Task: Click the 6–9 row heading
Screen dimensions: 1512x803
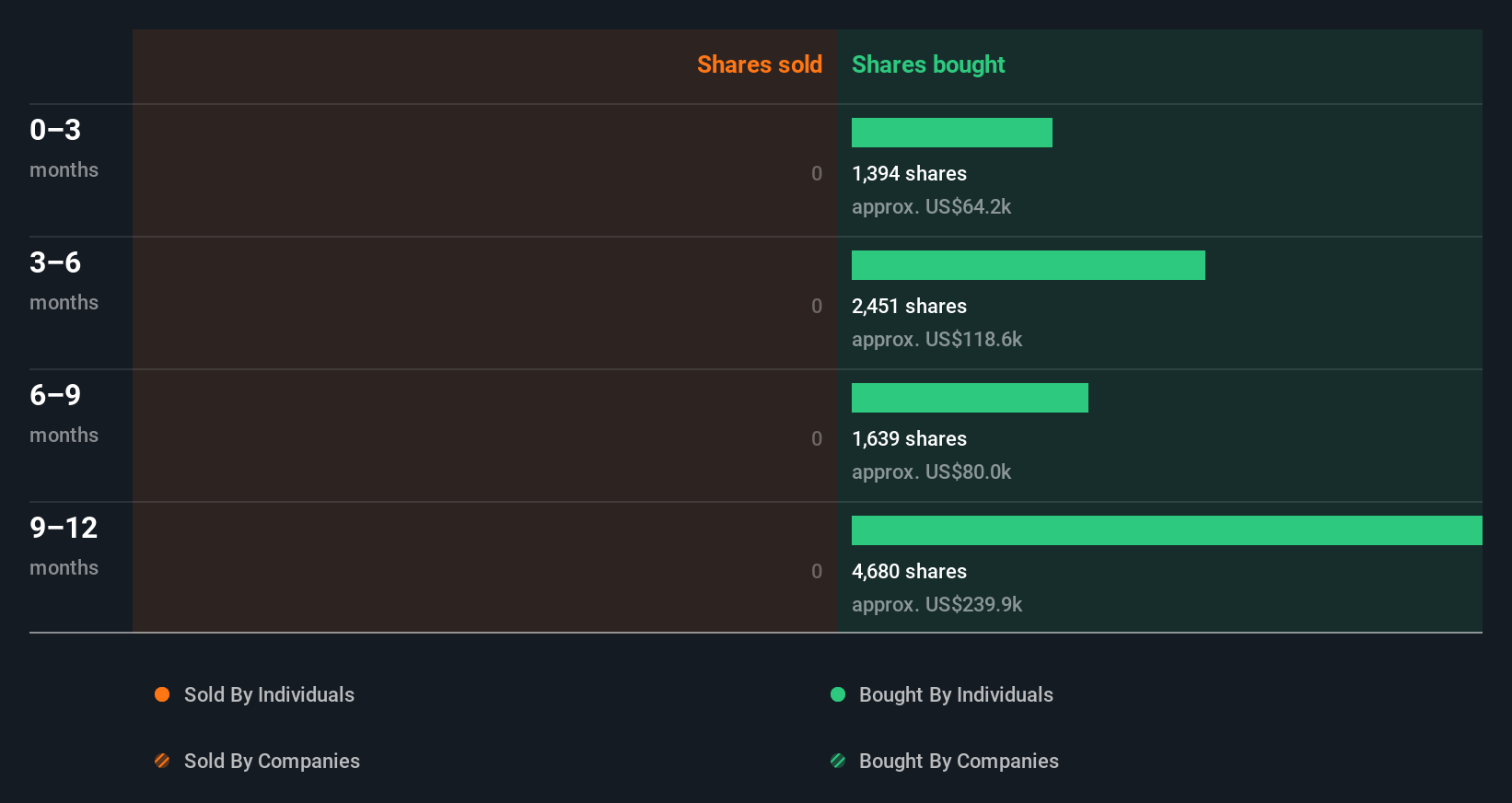Action: tap(55, 395)
